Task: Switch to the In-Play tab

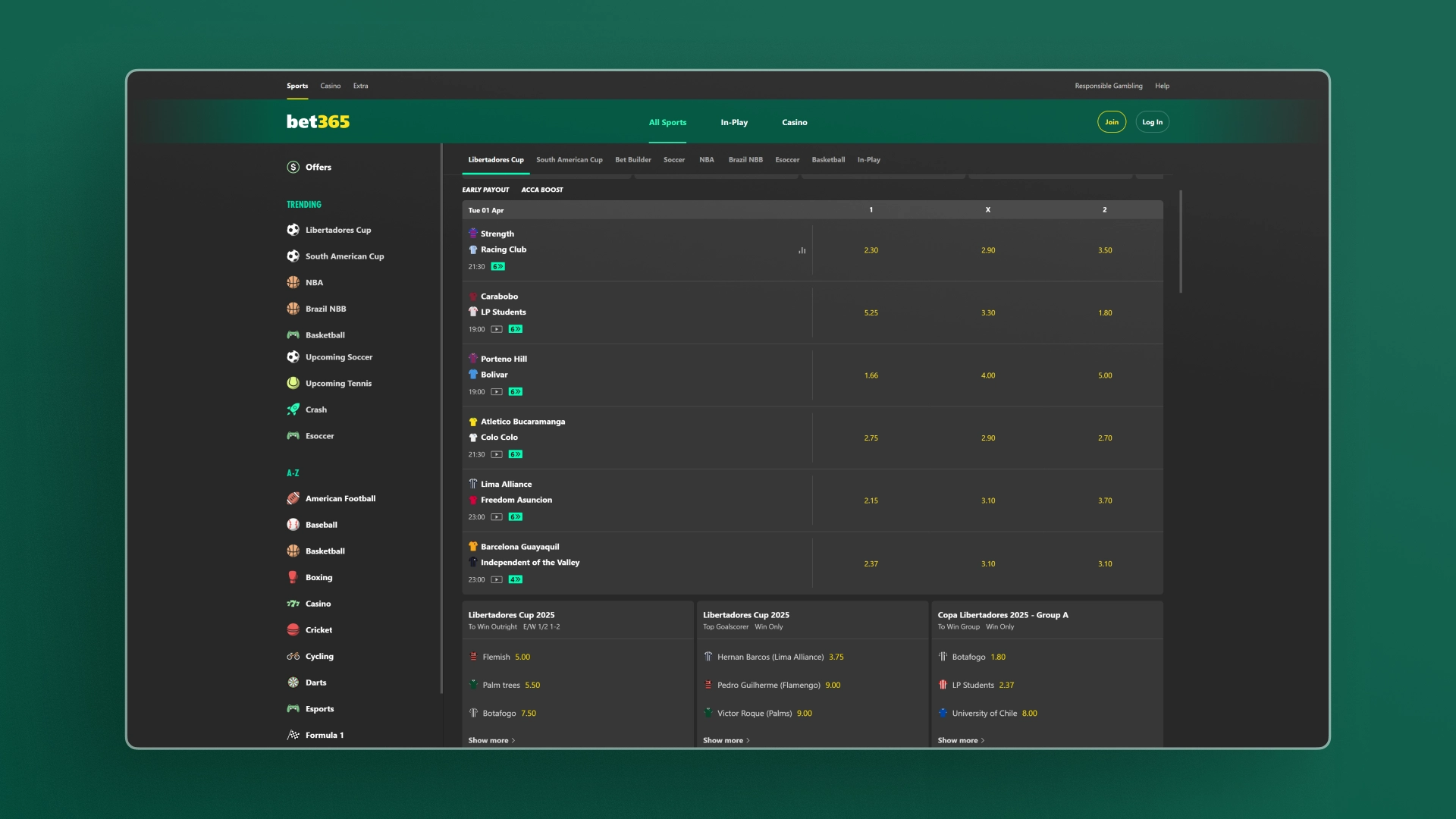Action: click(733, 122)
